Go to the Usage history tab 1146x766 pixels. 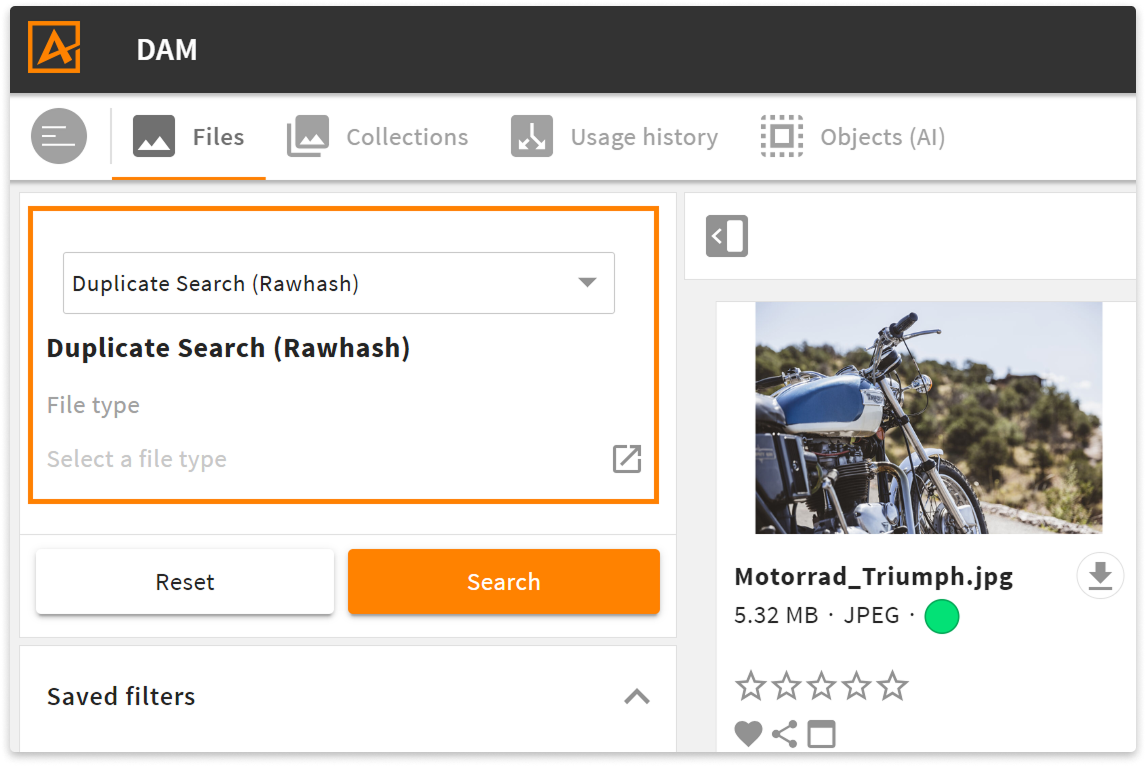(614, 137)
